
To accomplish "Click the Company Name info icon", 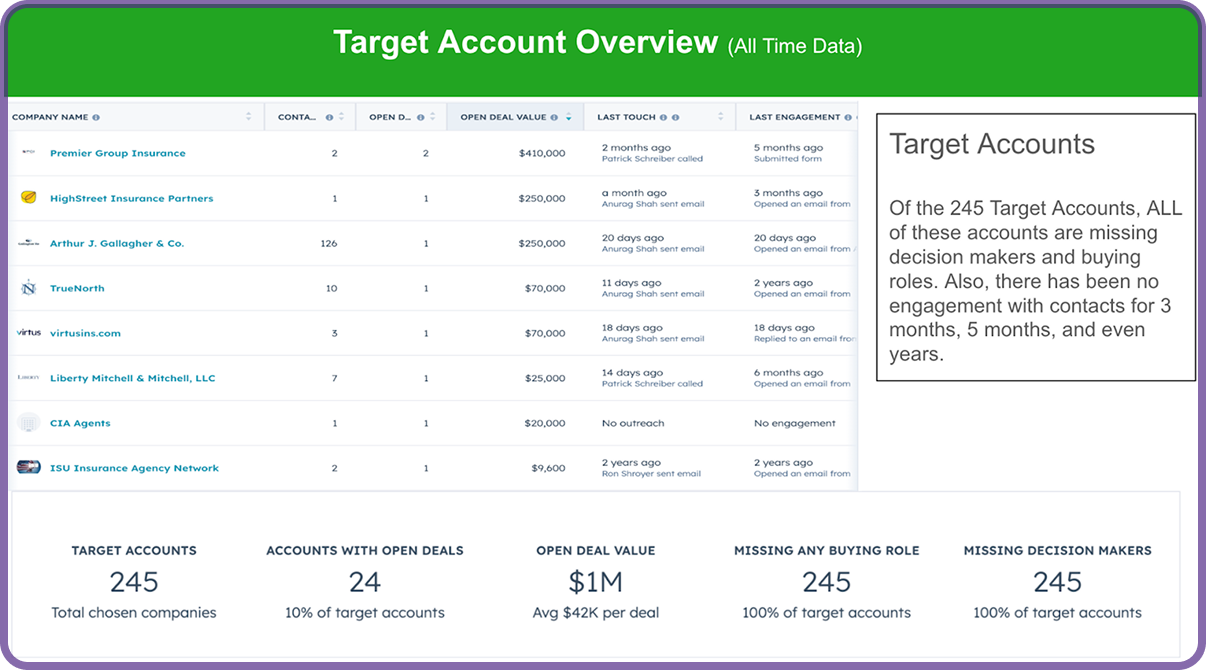I will (x=96, y=117).
